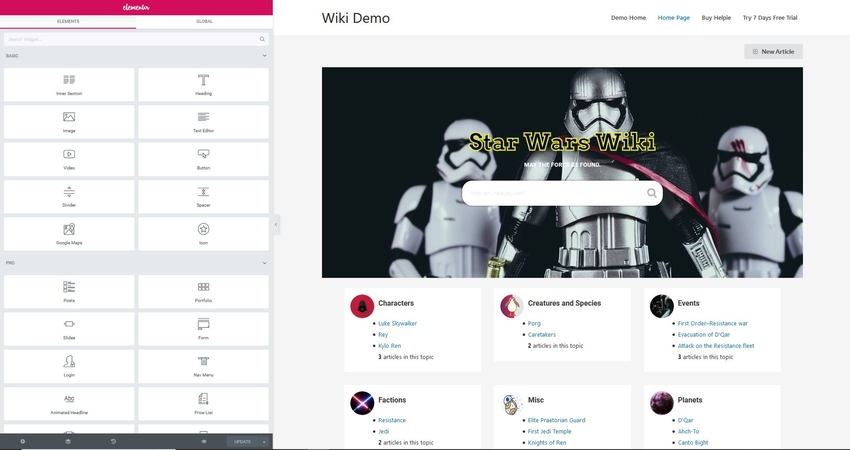Click the elementor logo in header
The height and width of the screenshot is (450, 850).
[136, 7]
